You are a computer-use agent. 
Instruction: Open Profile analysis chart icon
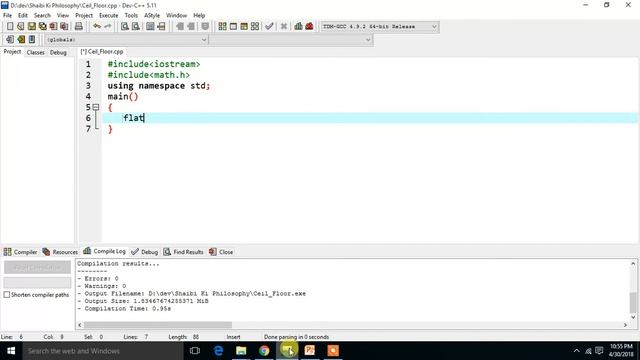[x=298, y=27]
